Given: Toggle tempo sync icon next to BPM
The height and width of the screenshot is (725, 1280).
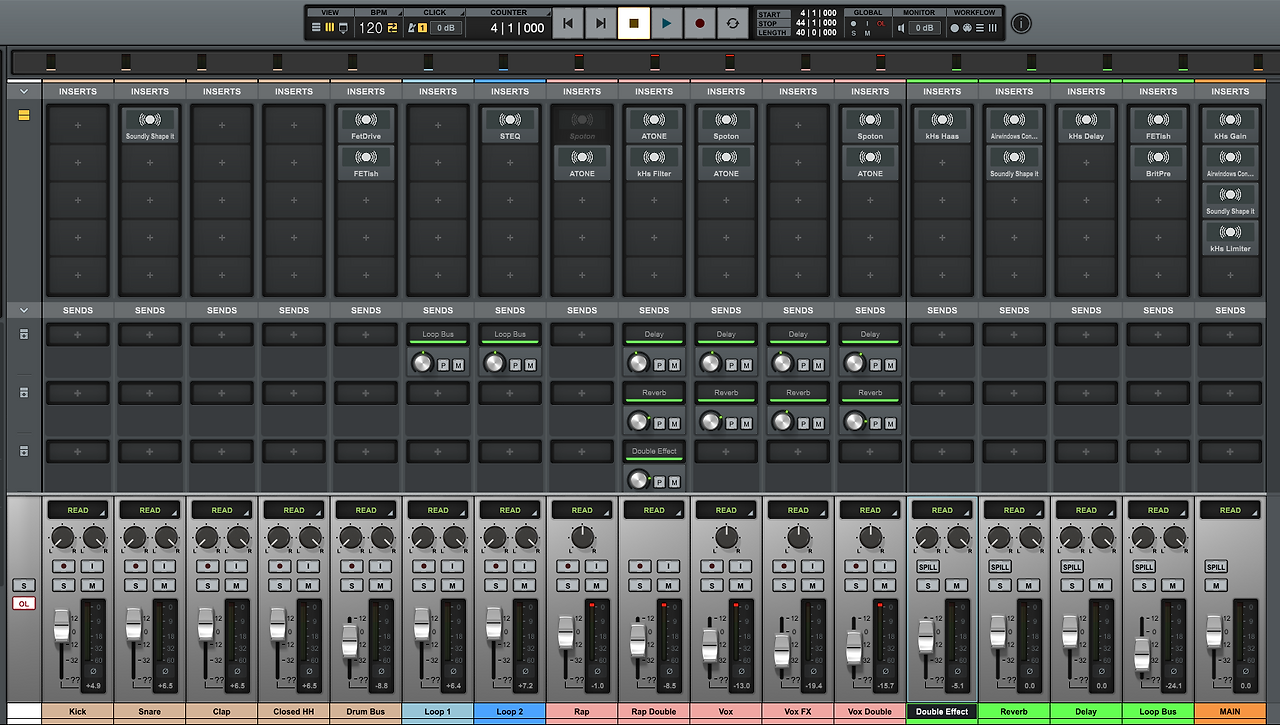Looking at the screenshot, I should tap(392, 28).
